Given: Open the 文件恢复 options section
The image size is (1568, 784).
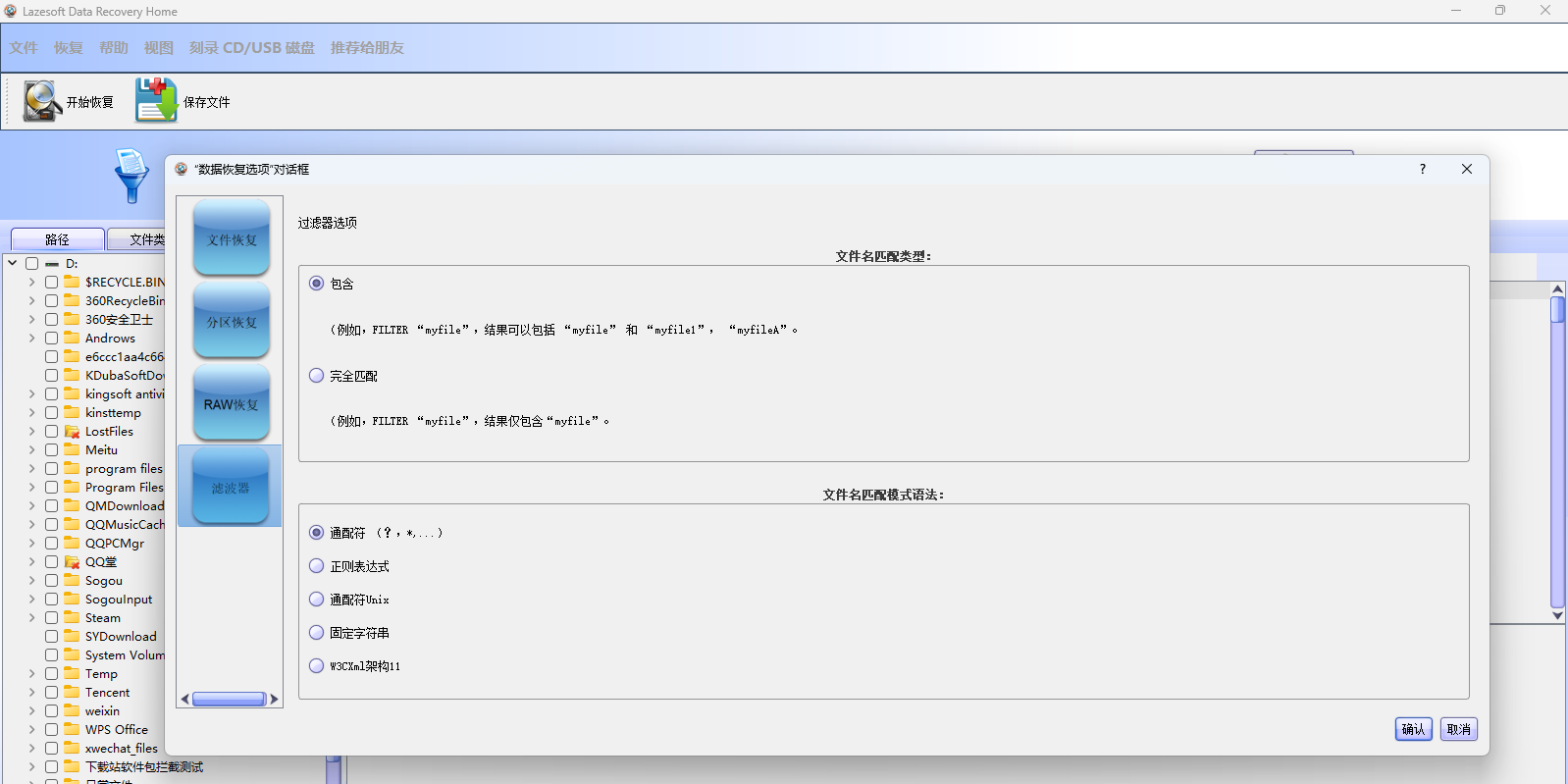Looking at the screenshot, I should click(x=232, y=238).
